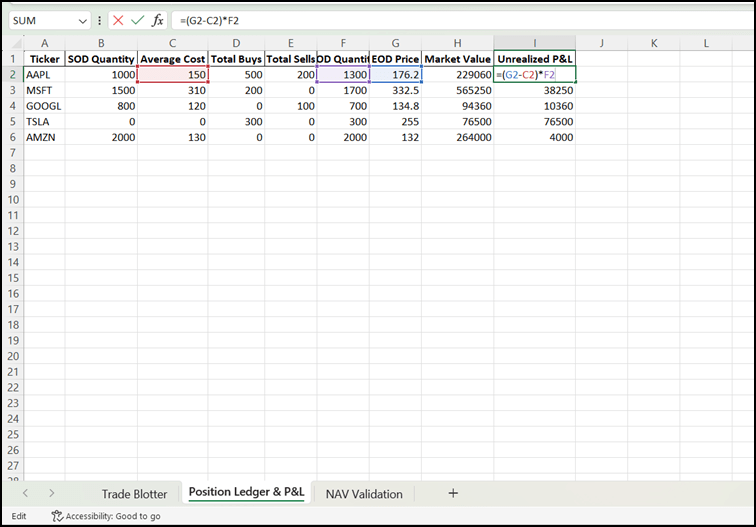Viewport: 756px width, 527px height.
Task: Switch to the Trade Blotter sheet
Action: pos(134,494)
